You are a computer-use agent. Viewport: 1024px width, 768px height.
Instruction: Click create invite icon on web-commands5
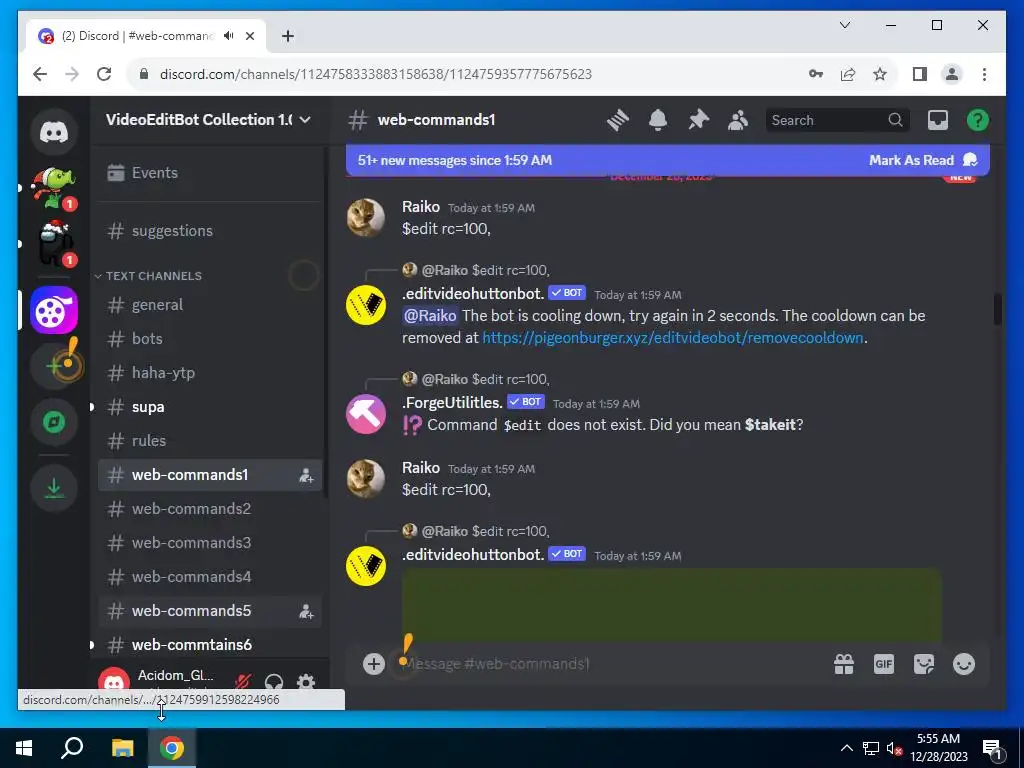pyautogui.click(x=306, y=611)
